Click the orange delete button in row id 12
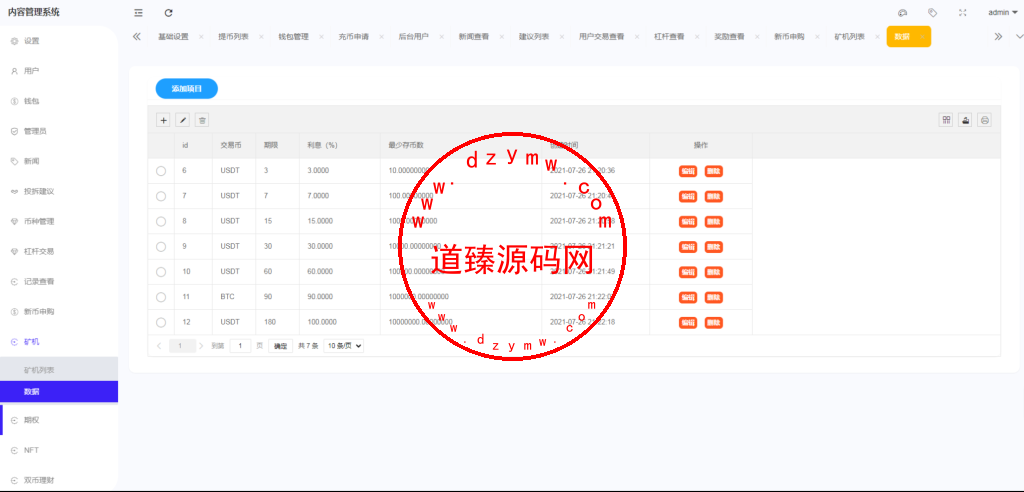 point(714,323)
